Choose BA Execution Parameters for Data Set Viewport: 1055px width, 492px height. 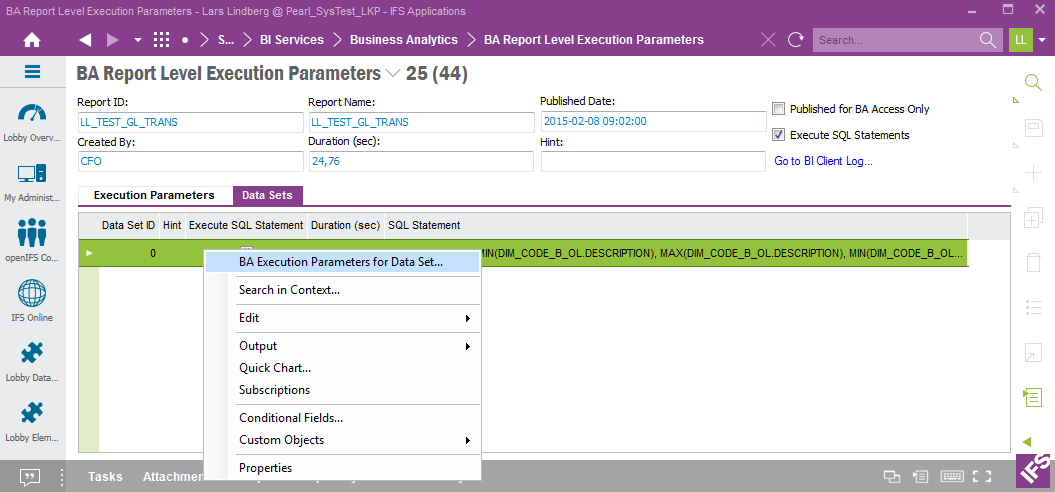point(342,262)
